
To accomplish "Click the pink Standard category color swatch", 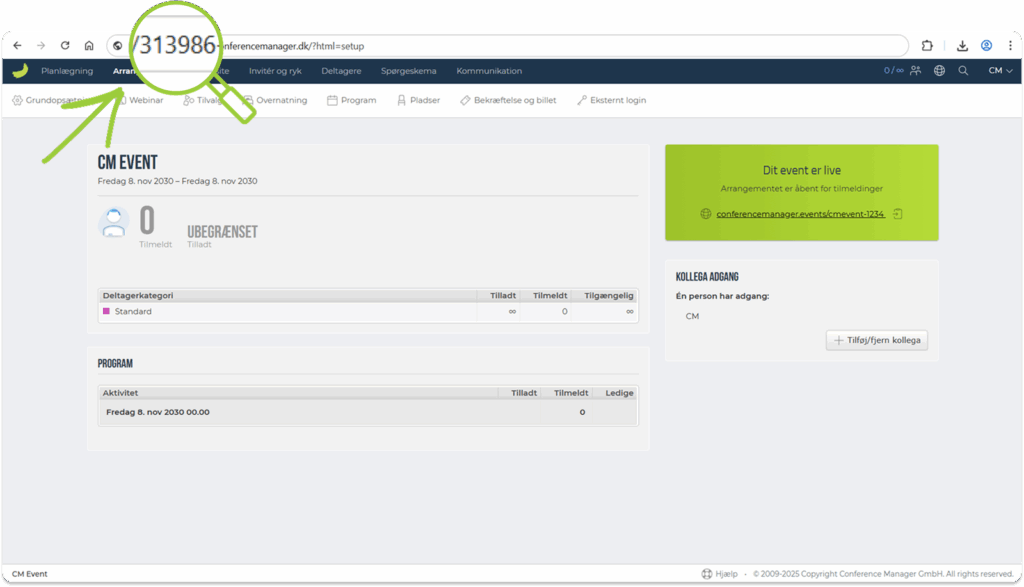I will [107, 312].
